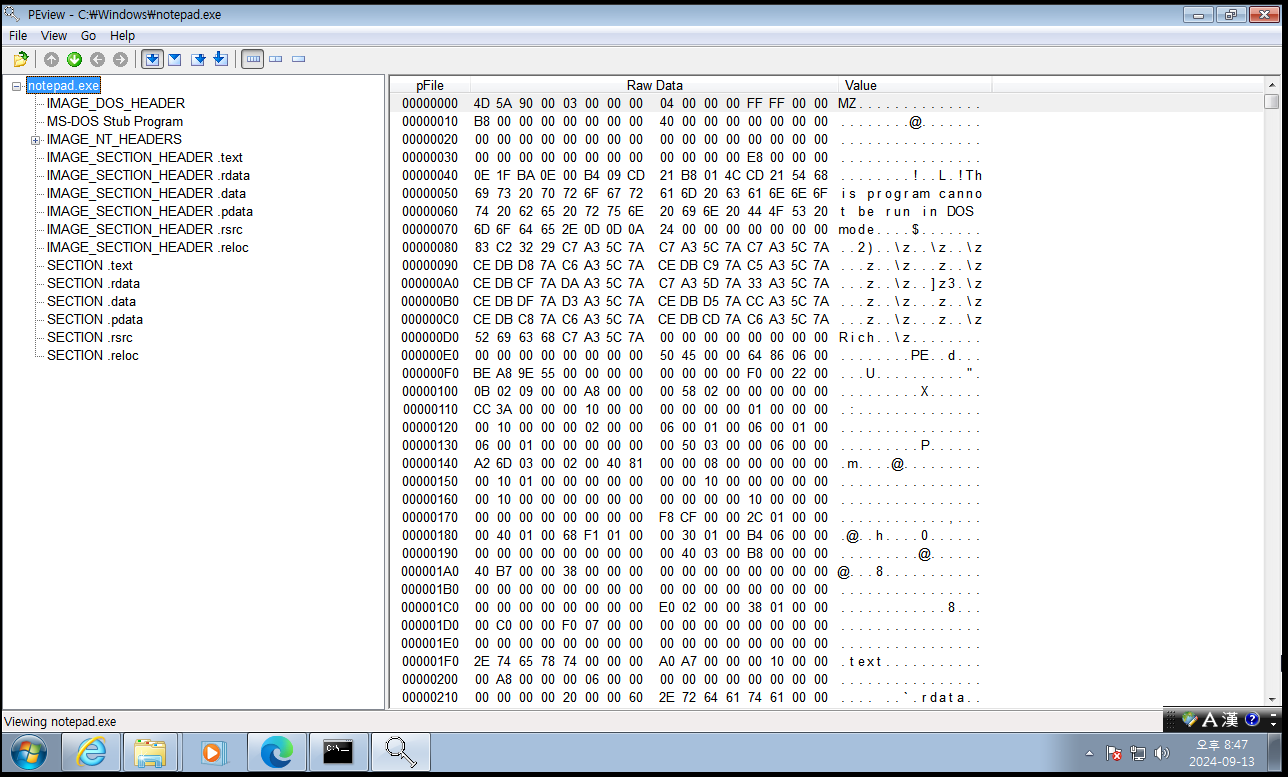Select IMAGE_NT_HEADERS tree item

pyautogui.click(x=114, y=139)
